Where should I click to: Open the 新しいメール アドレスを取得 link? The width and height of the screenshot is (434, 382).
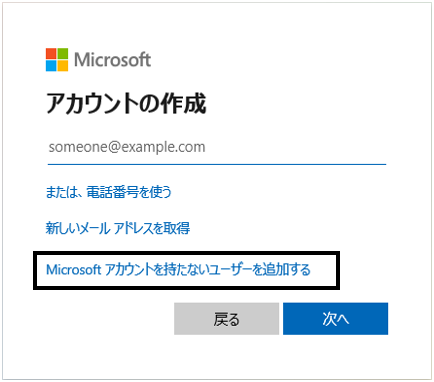pyautogui.click(x=118, y=228)
